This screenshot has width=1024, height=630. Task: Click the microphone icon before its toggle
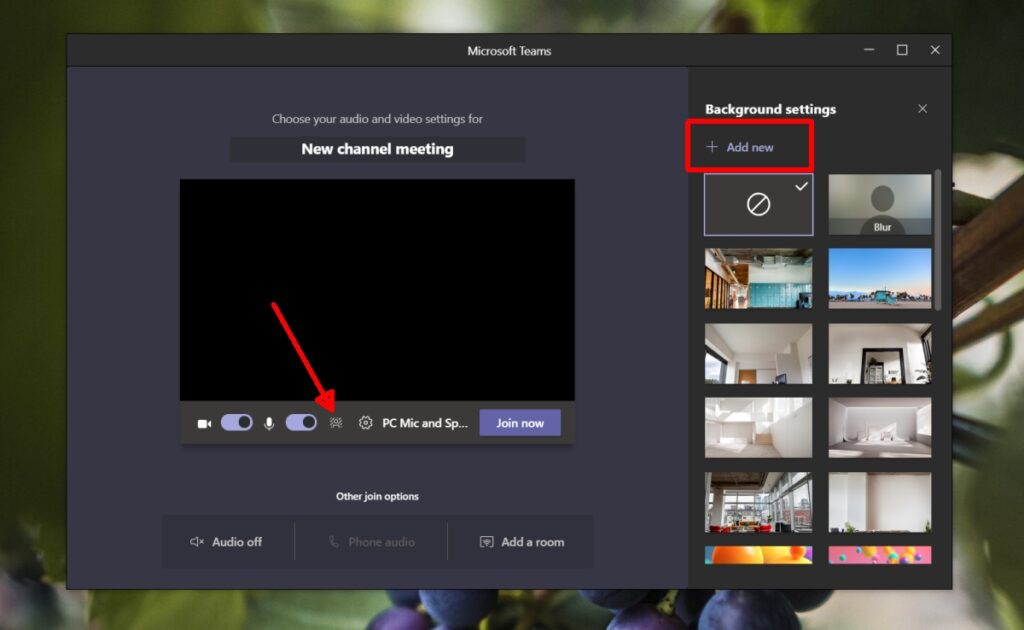coord(268,422)
